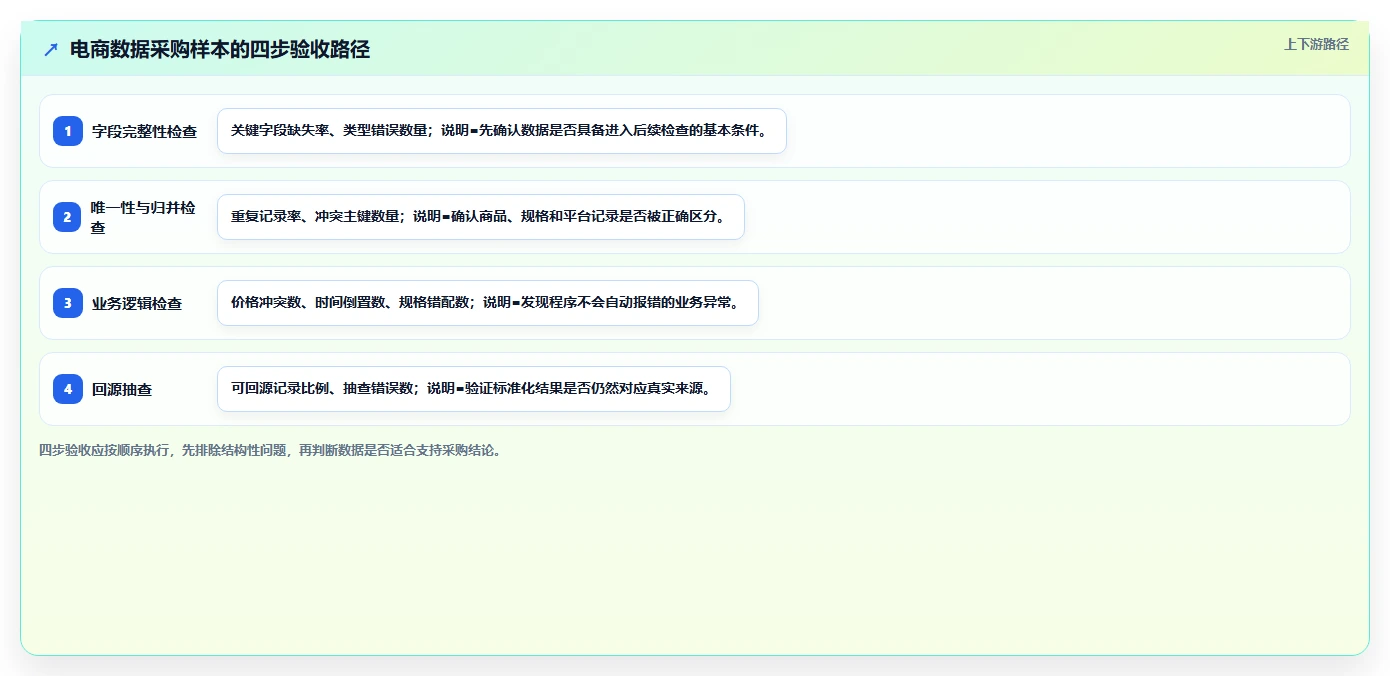Click the 业务逻辑检查 step label
This screenshot has width=1390, height=676.
point(137,304)
